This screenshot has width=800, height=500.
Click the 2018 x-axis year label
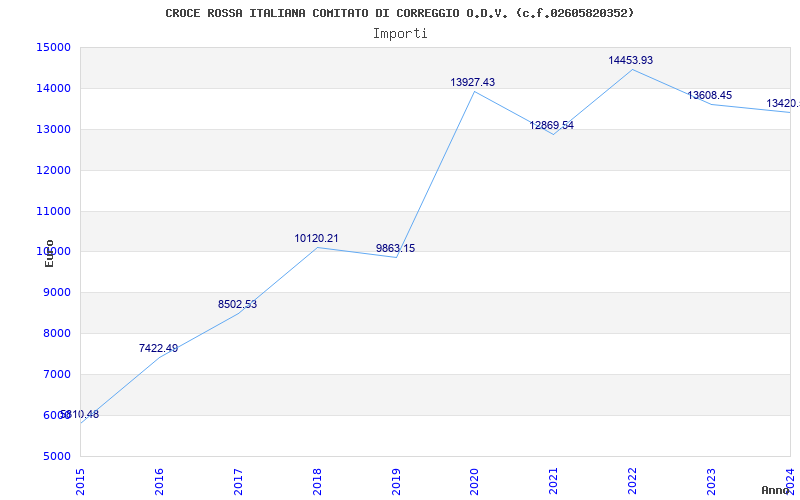coord(317,481)
